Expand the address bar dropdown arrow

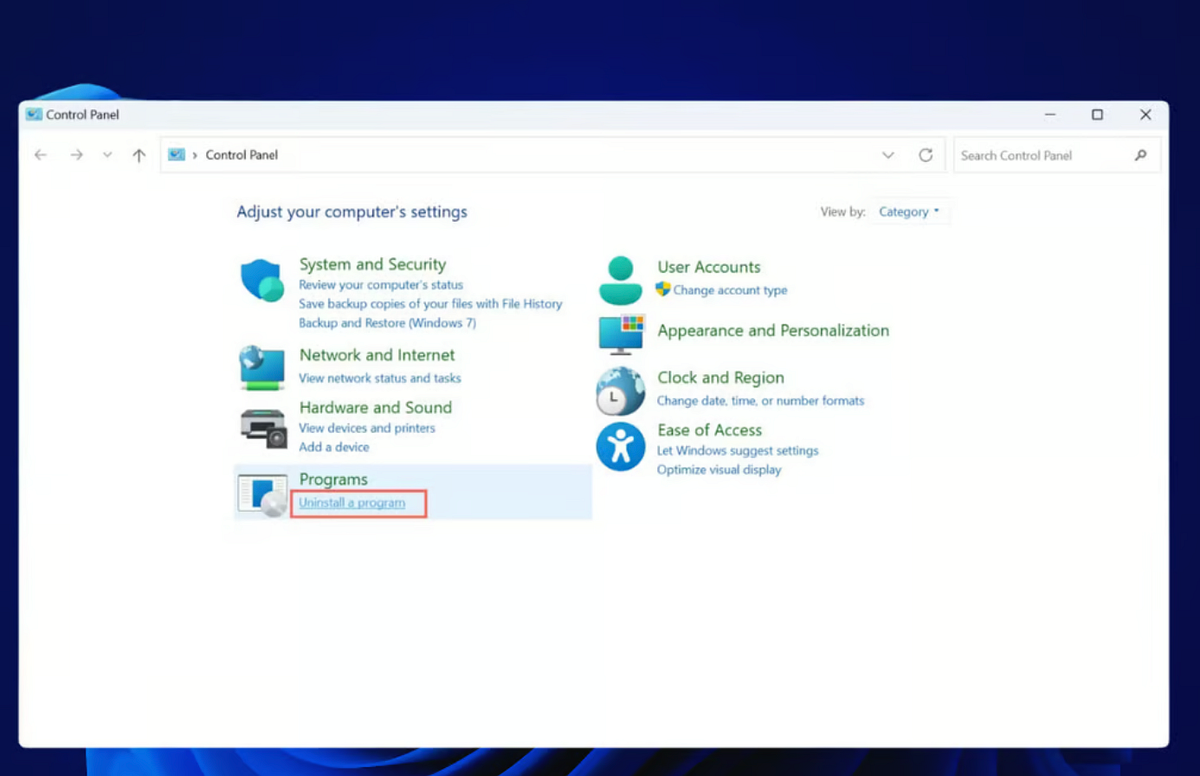tap(888, 155)
